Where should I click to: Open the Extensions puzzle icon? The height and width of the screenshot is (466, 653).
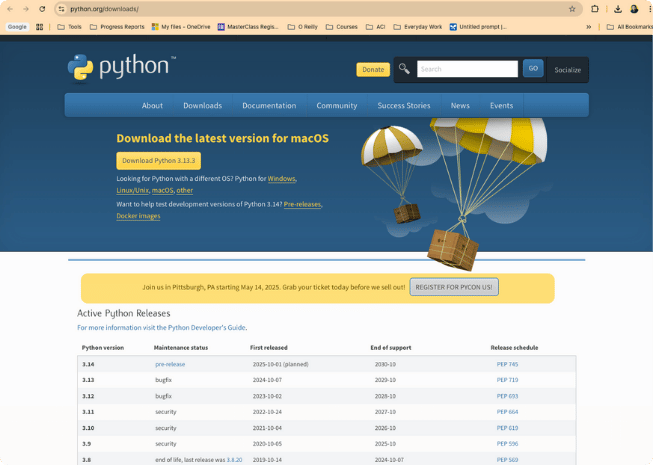595,9
